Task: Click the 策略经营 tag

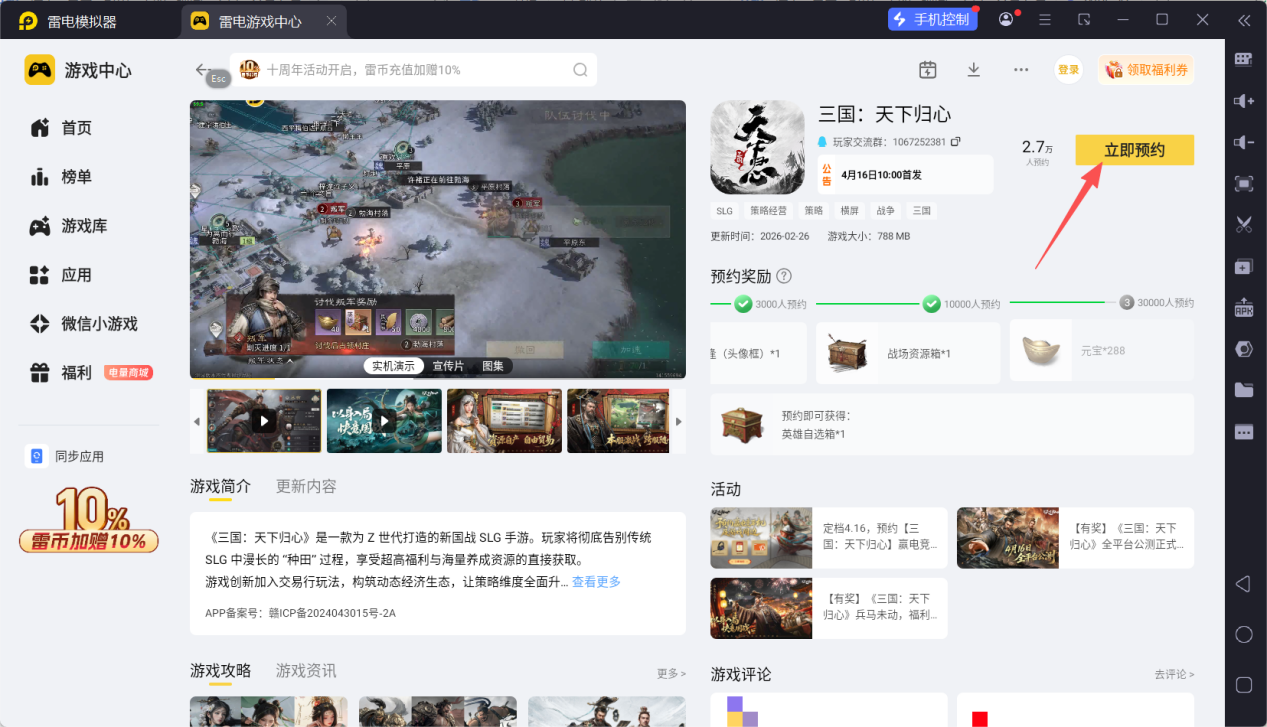Action: (x=769, y=211)
